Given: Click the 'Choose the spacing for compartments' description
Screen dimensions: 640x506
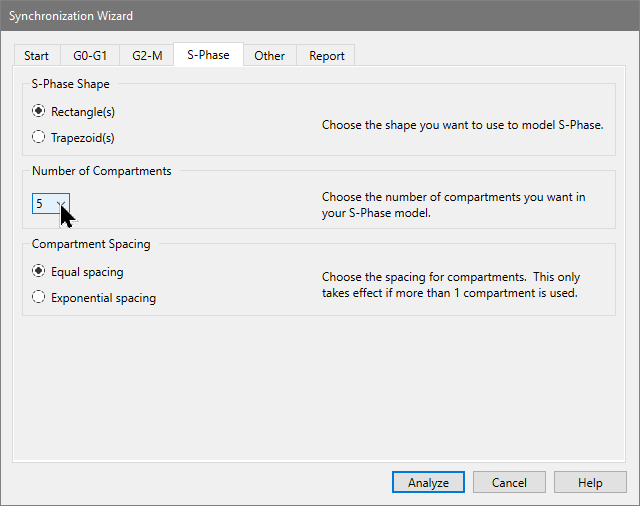Looking at the screenshot, I should (451, 285).
